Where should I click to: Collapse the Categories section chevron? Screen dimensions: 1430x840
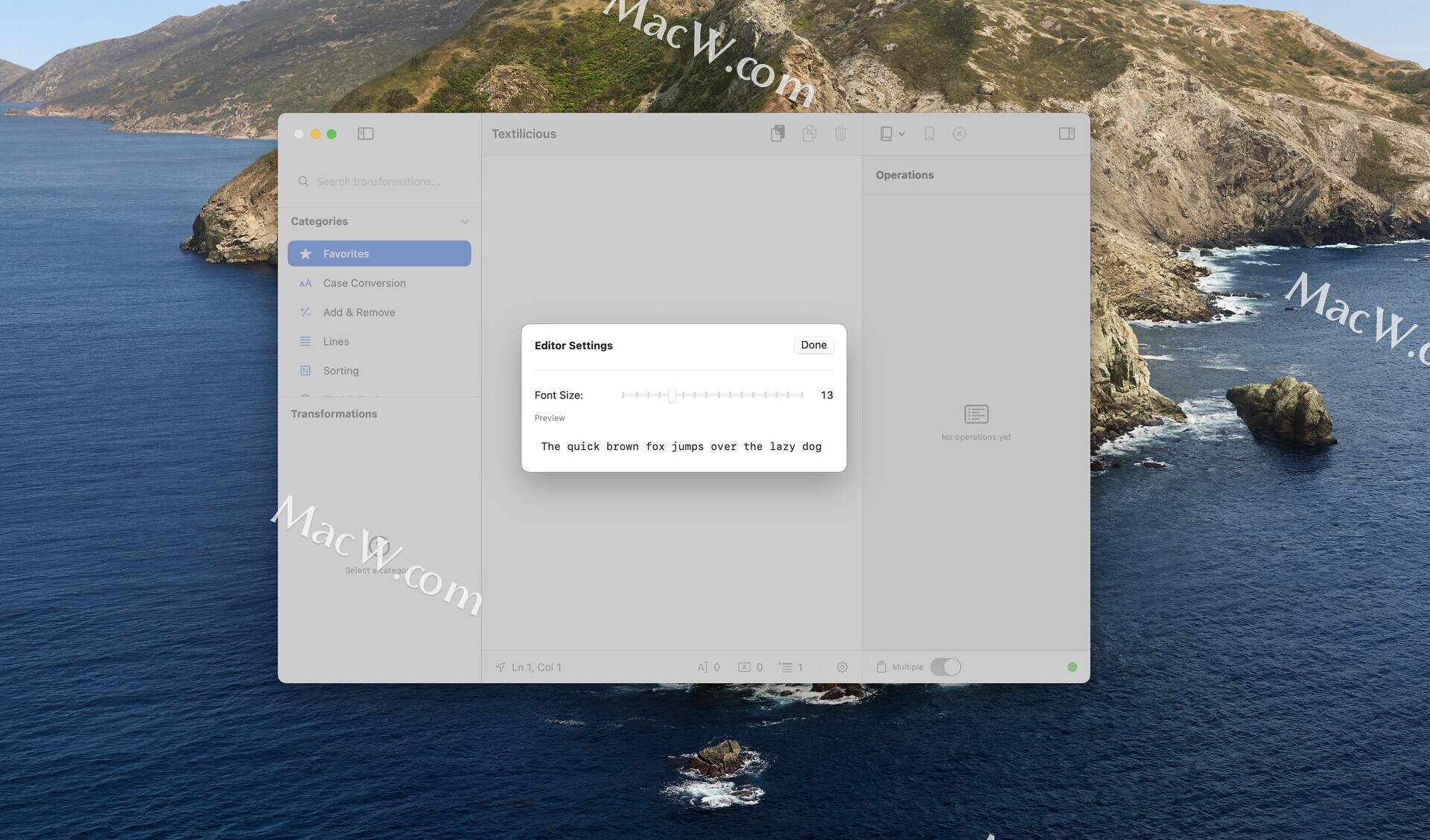click(465, 222)
